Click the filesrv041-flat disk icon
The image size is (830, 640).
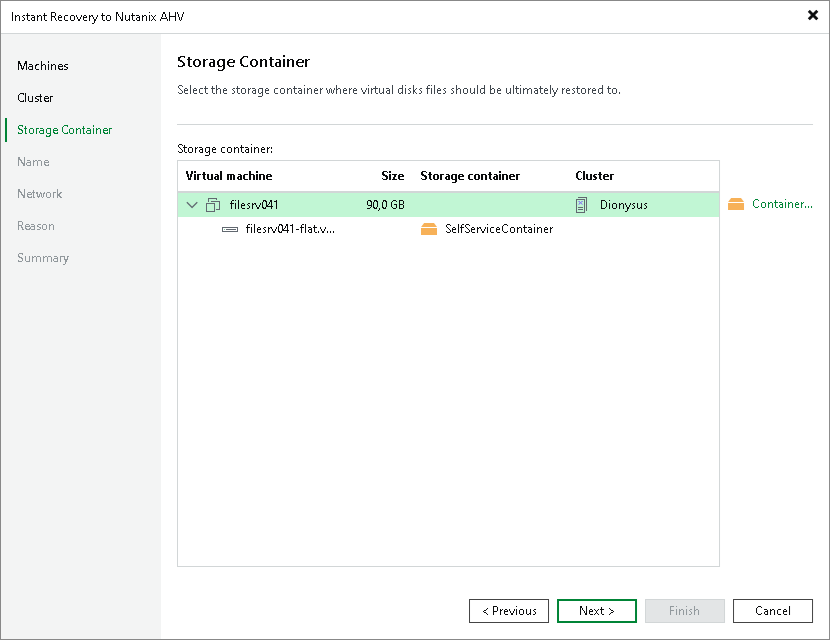coord(230,229)
